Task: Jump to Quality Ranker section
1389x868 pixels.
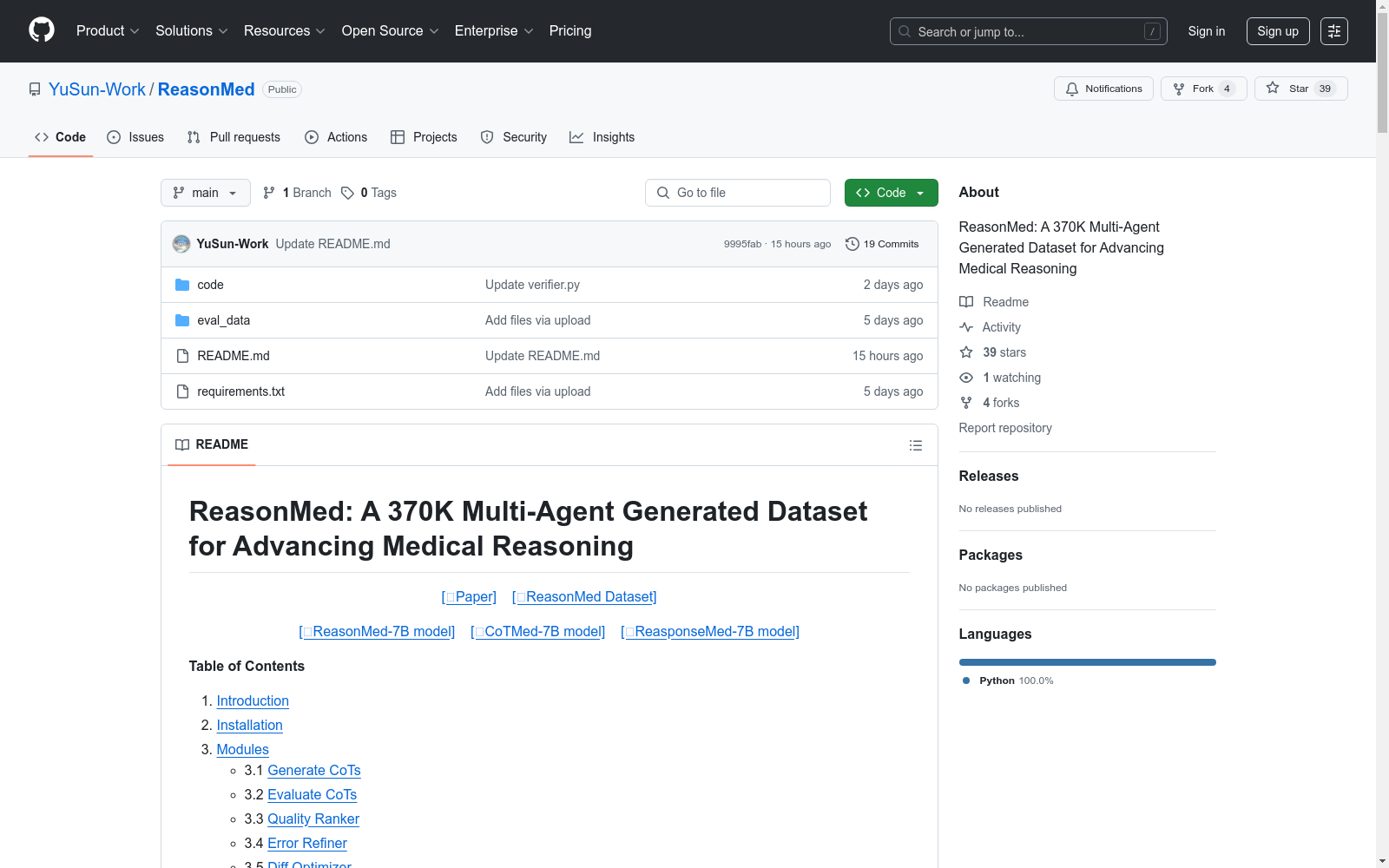Action: coord(313,819)
